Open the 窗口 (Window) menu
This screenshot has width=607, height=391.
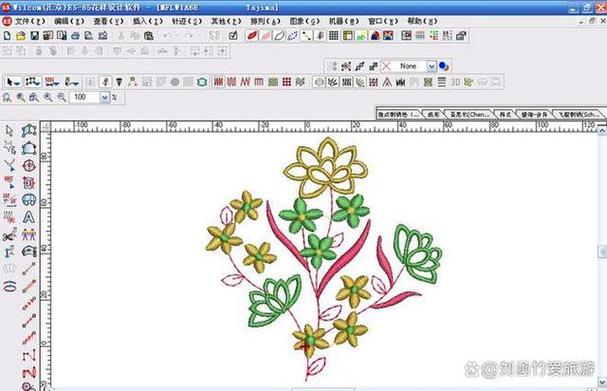click(x=383, y=21)
